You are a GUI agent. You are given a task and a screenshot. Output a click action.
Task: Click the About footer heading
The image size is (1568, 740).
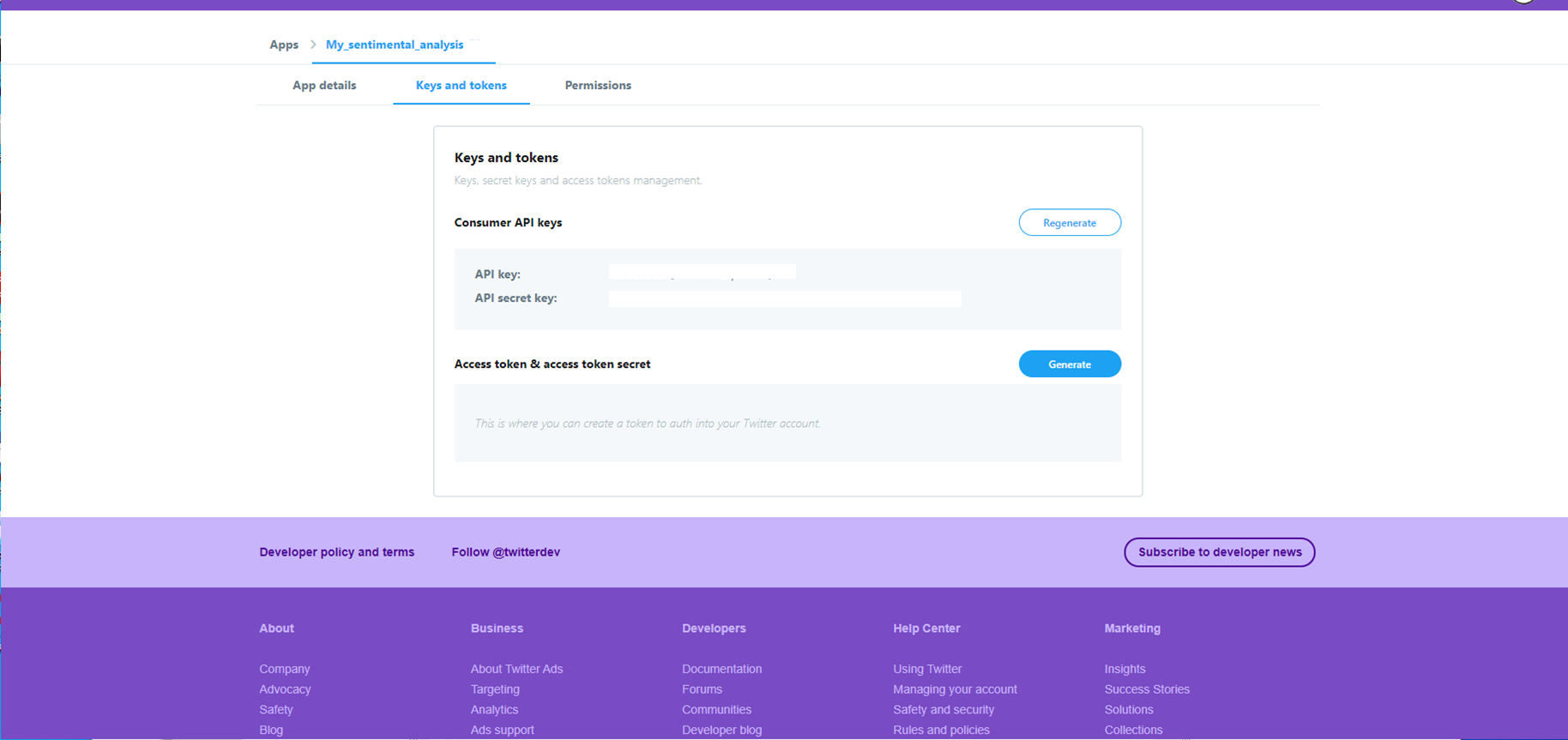[x=276, y=629]
